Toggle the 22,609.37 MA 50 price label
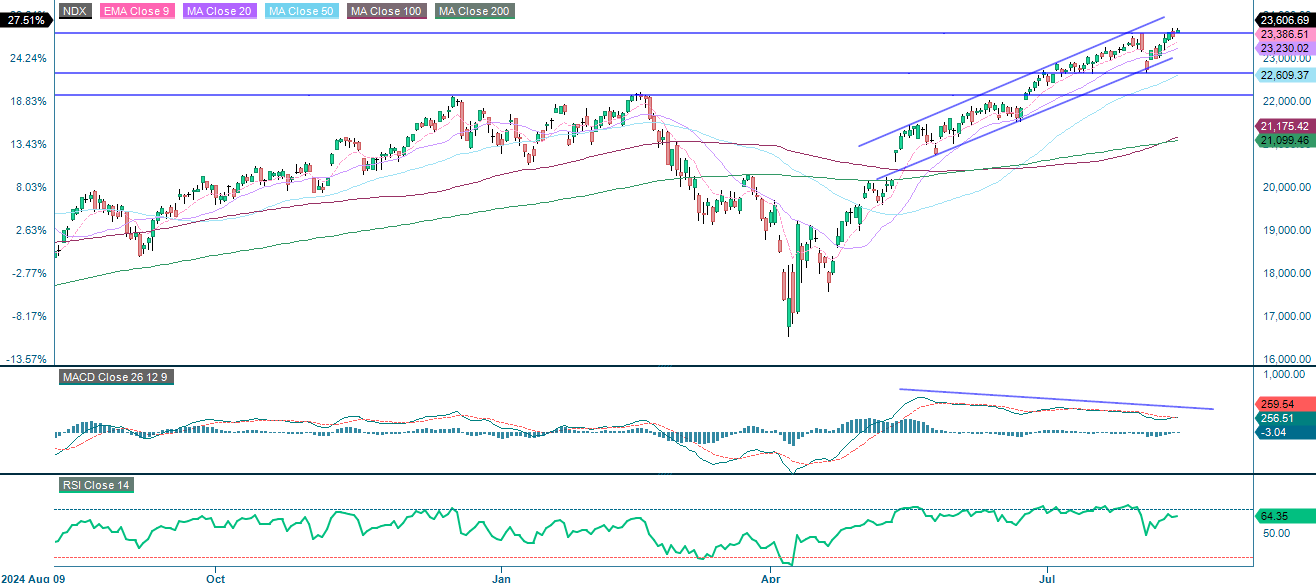Viewport: 1316px width, 583px height. (1285, 75)
